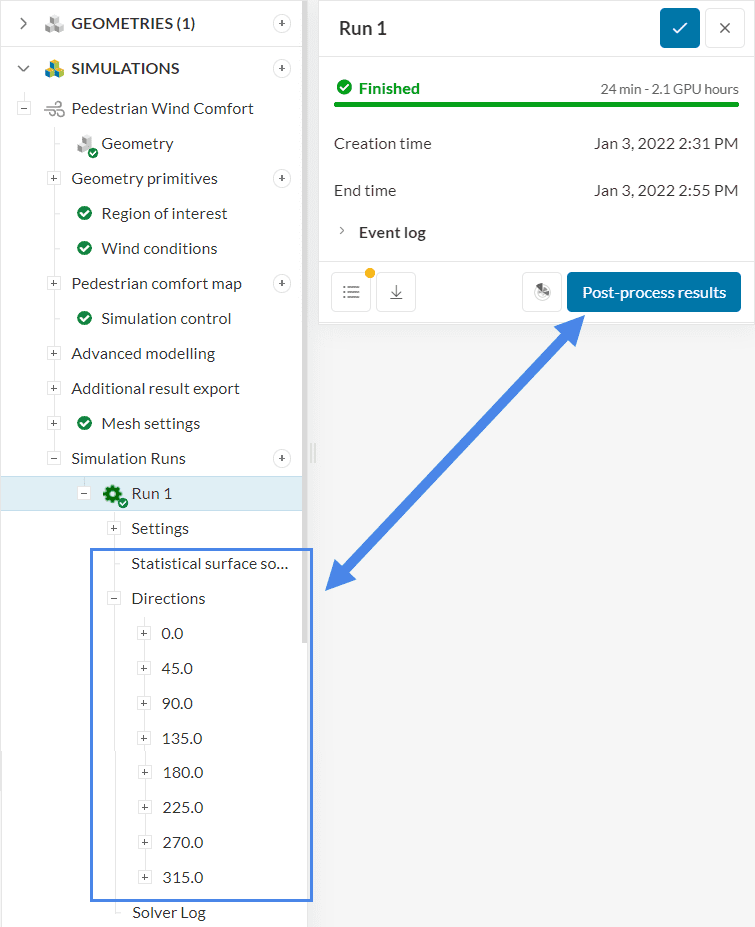Open the event log list icon

(x=351, y=291)
